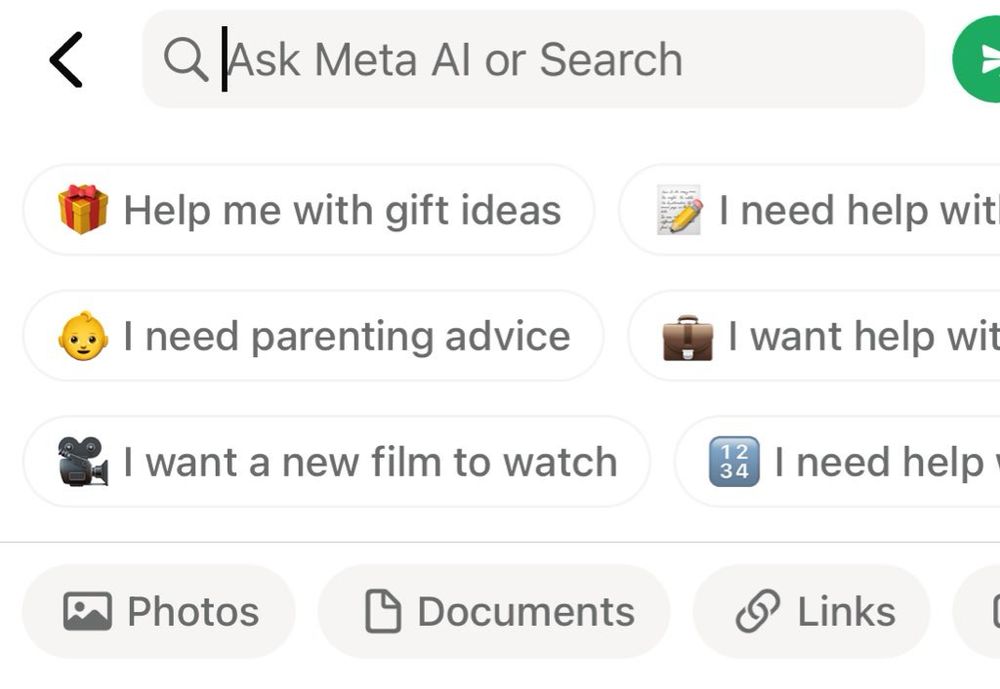Screen dimensions: 1000x689
Task: Go back using the left arrow
Action: click(x=66, y=60)
